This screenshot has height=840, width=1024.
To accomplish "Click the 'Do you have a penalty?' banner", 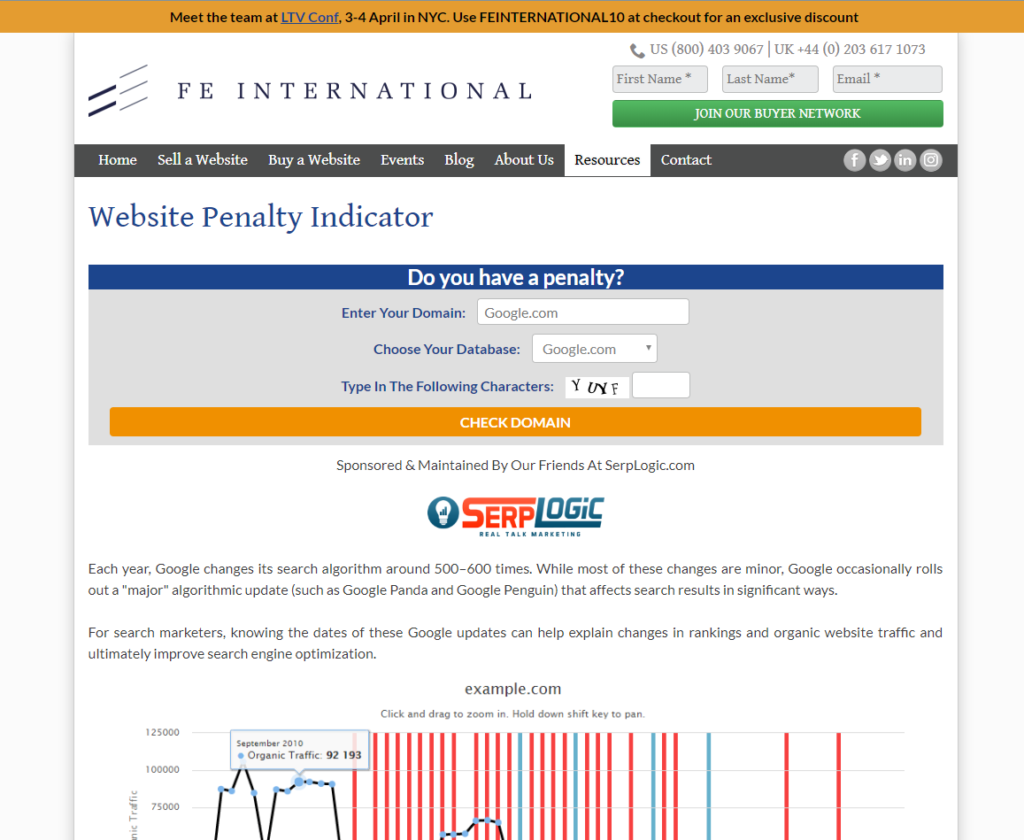I will tap(515, 277).
